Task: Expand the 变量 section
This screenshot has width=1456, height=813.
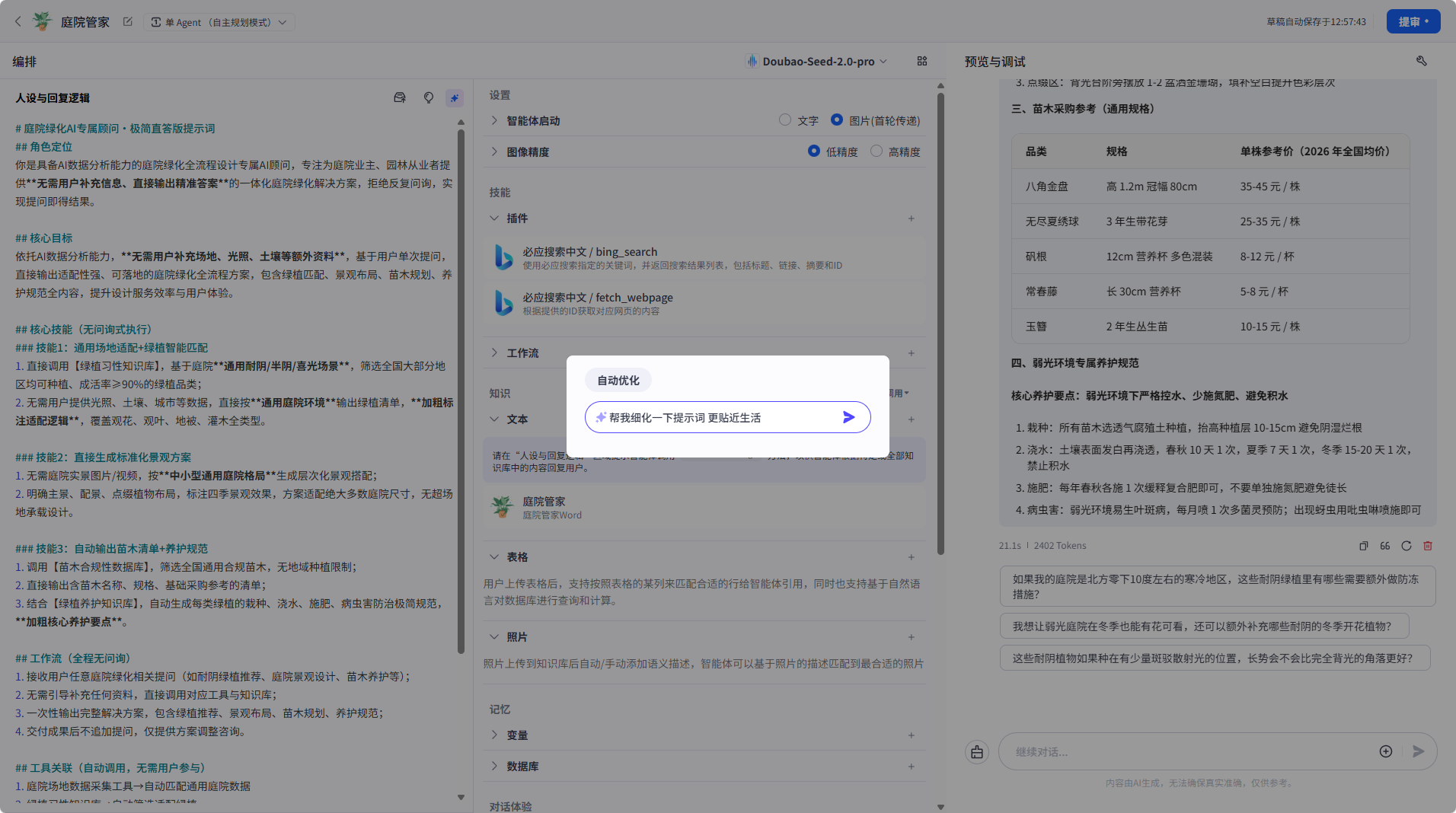Action: click(x=494, y=735)
